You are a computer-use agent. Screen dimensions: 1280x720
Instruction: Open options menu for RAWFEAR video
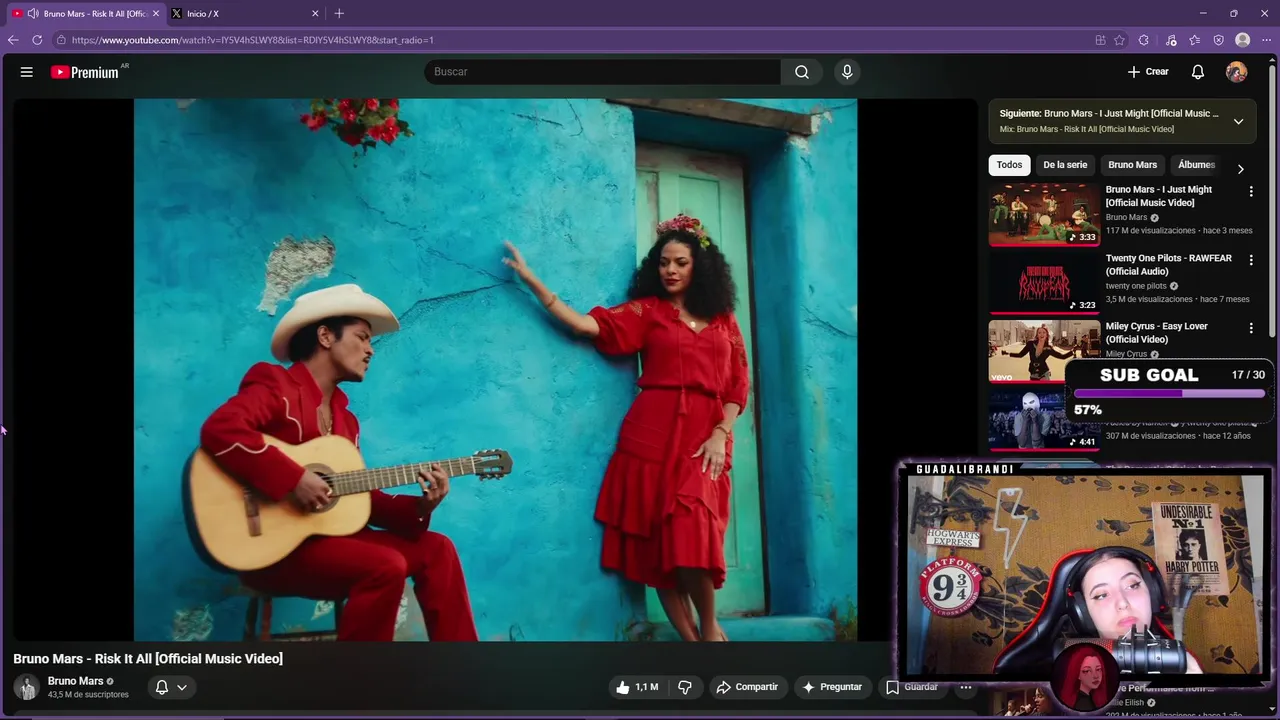[x=1251, y=260]
